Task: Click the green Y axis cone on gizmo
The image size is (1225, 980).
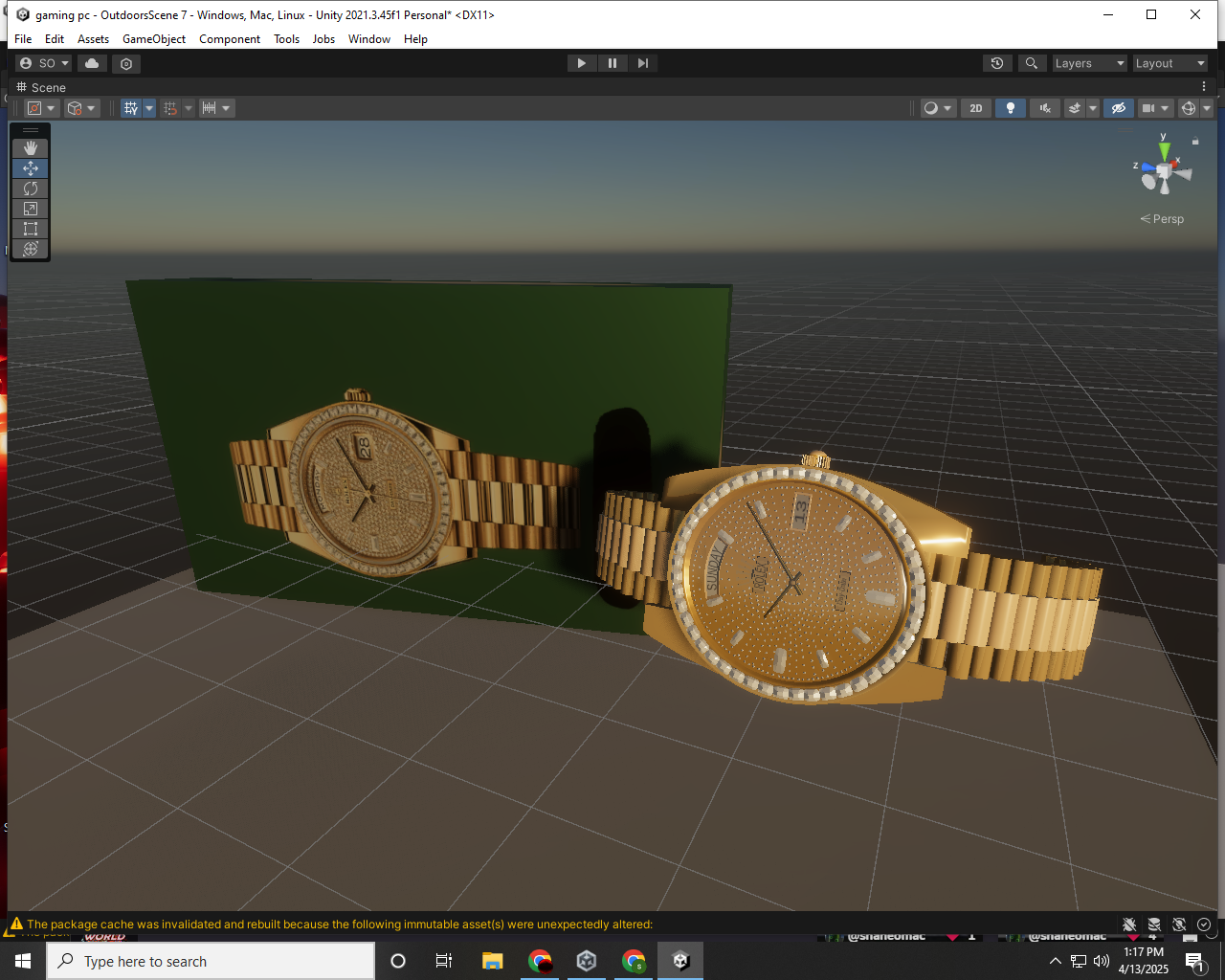Action: pyautogui.click(x=1164, y=151)
